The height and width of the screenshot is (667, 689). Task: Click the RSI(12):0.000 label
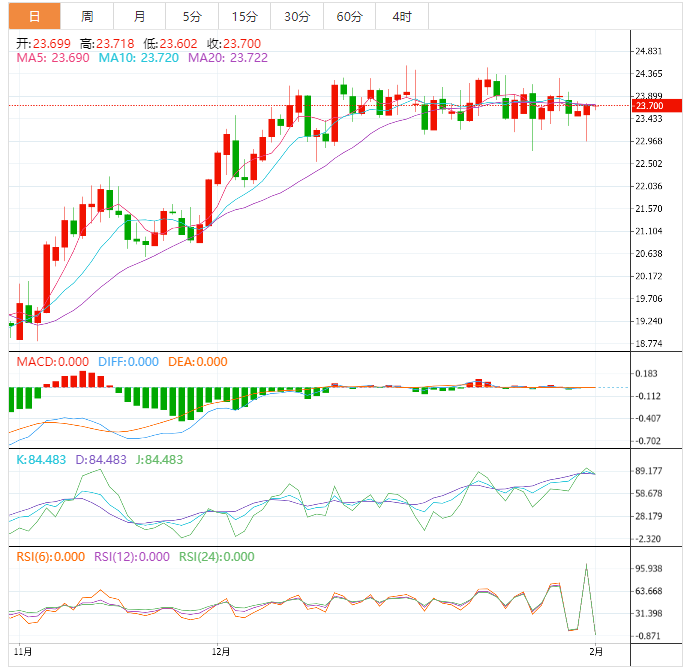[x=132, y=557]
